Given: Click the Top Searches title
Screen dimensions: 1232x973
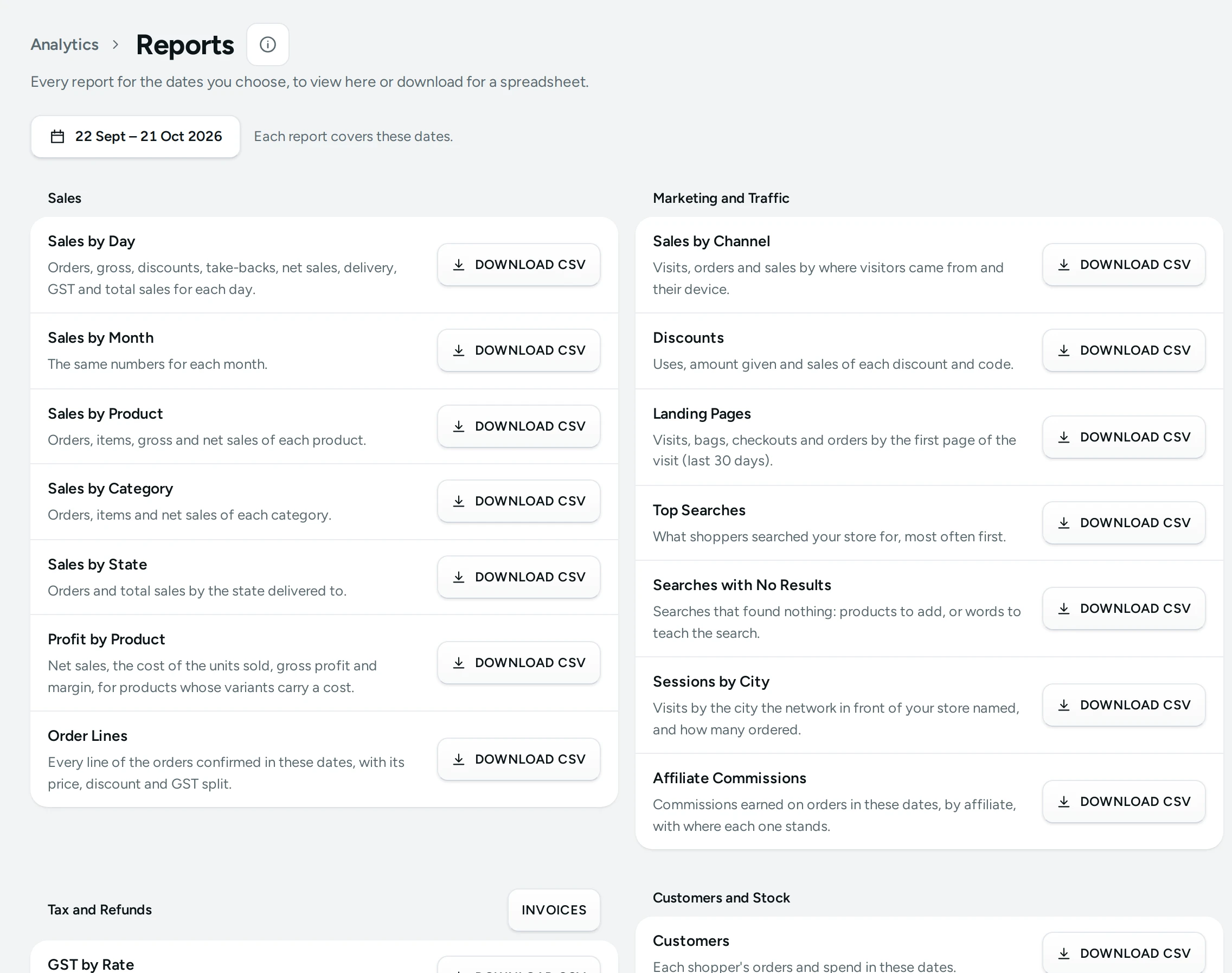Looking at the screenshot, I should [699, 510].
